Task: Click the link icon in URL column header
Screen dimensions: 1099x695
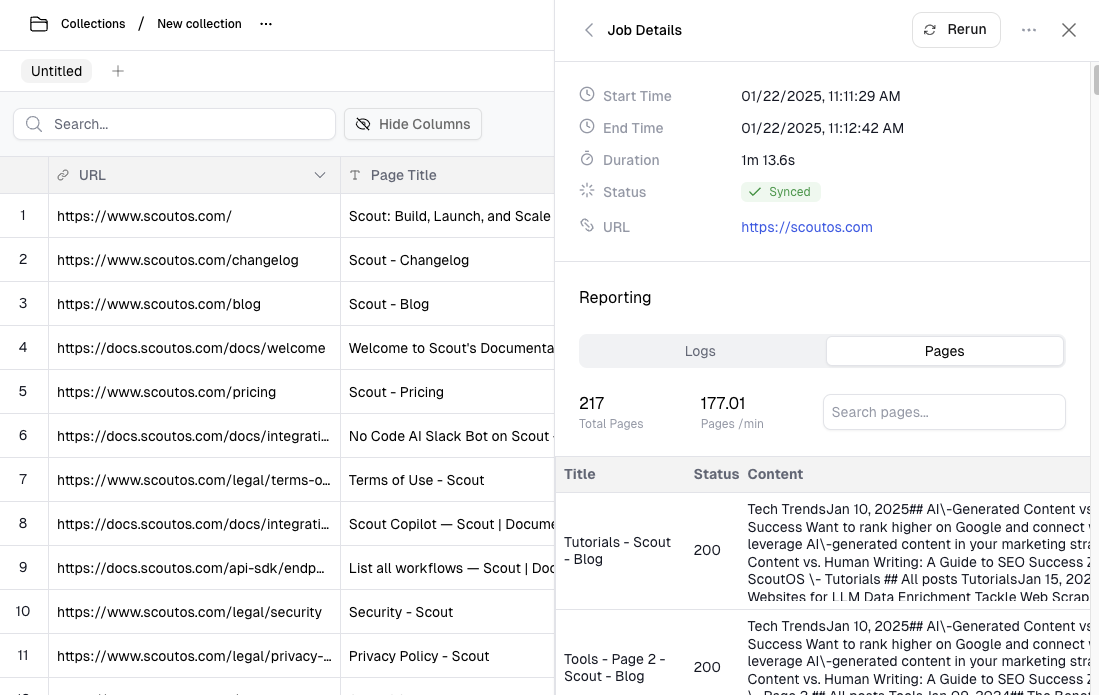Action: click(x=64, y=175)
